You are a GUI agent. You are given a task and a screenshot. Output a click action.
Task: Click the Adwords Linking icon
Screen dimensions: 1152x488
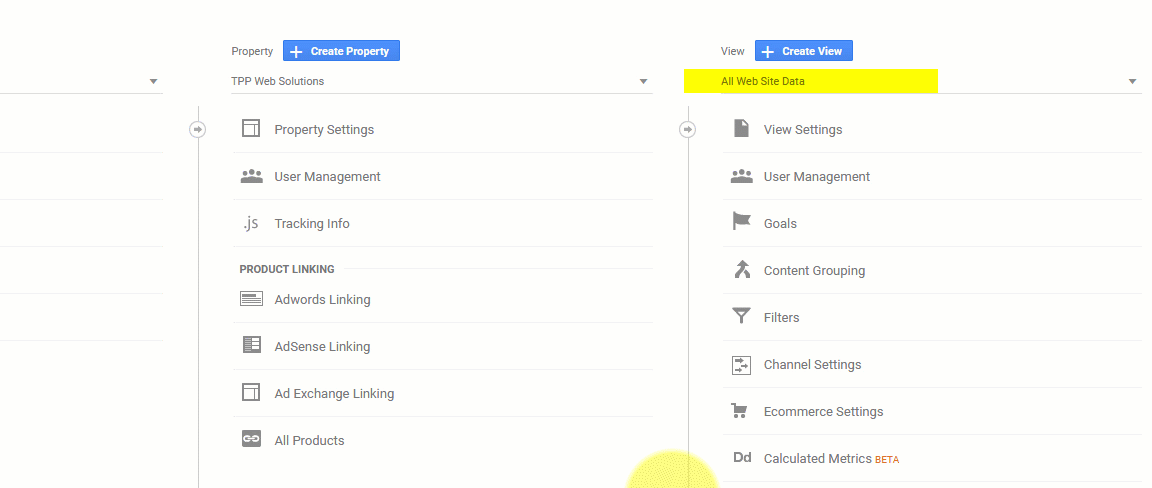coord(251,299)
